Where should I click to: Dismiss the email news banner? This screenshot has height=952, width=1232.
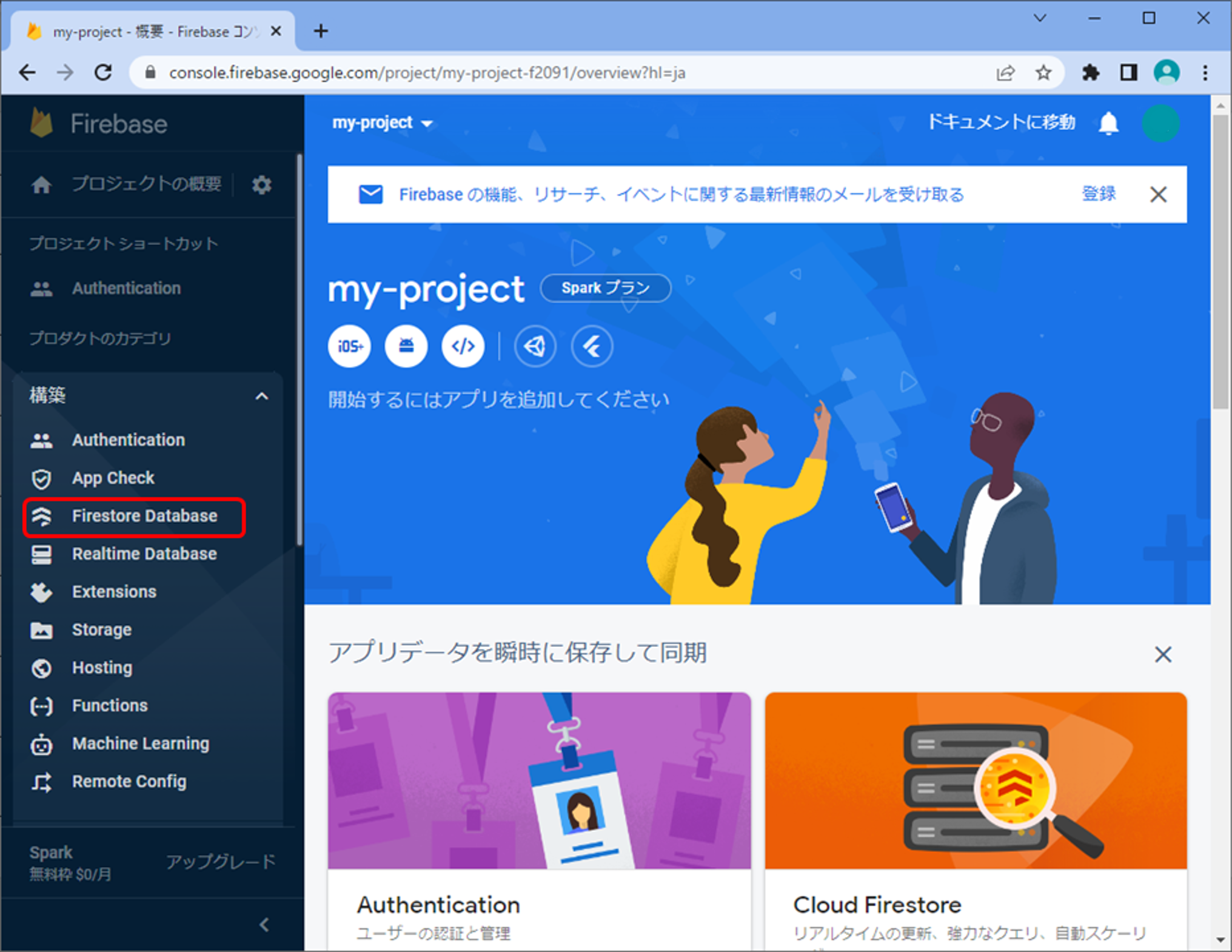pyautogui.click(x=1158, y=195)
